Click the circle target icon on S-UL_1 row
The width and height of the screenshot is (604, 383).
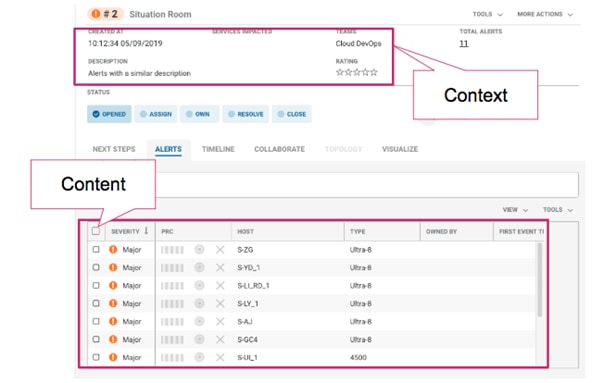point(199,358)
